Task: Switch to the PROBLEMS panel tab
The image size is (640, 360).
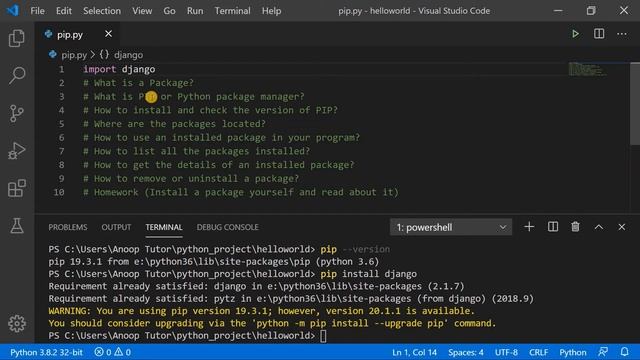Action: point(68,227)
